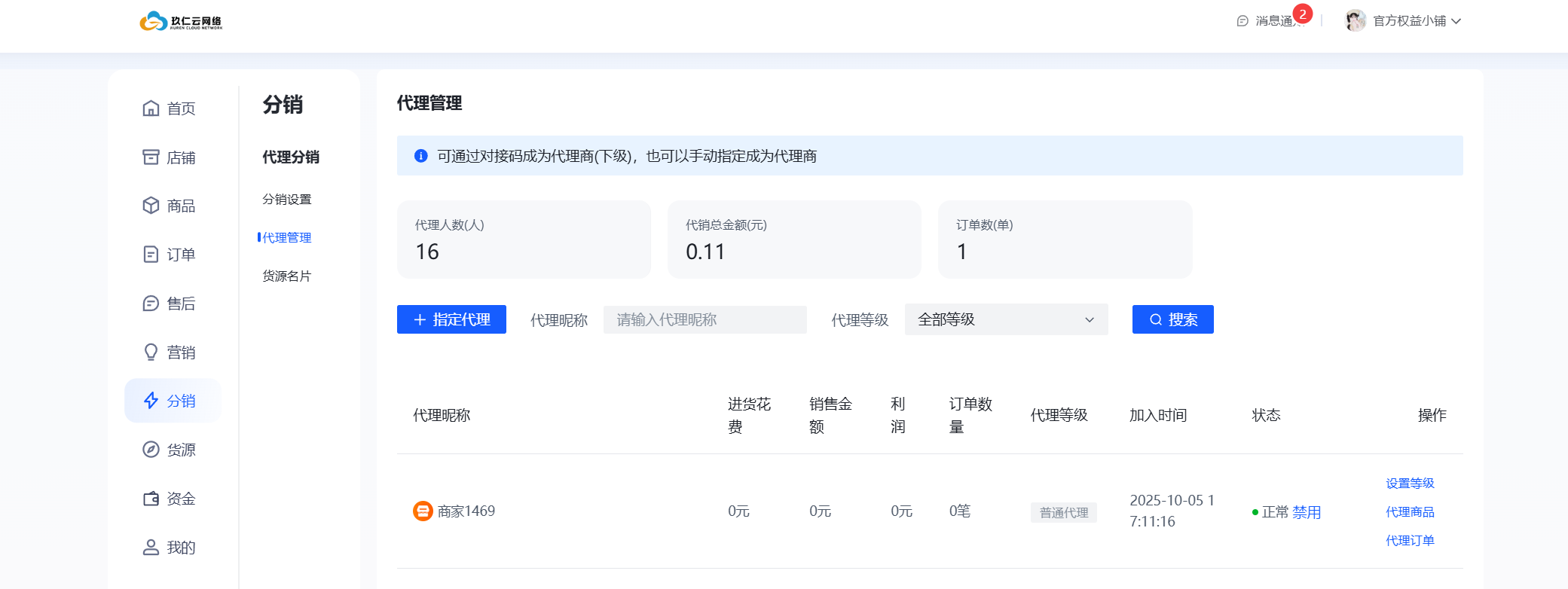Open 代理商品 link for 商家1469
The image size is (1568, 589).
1411,512
